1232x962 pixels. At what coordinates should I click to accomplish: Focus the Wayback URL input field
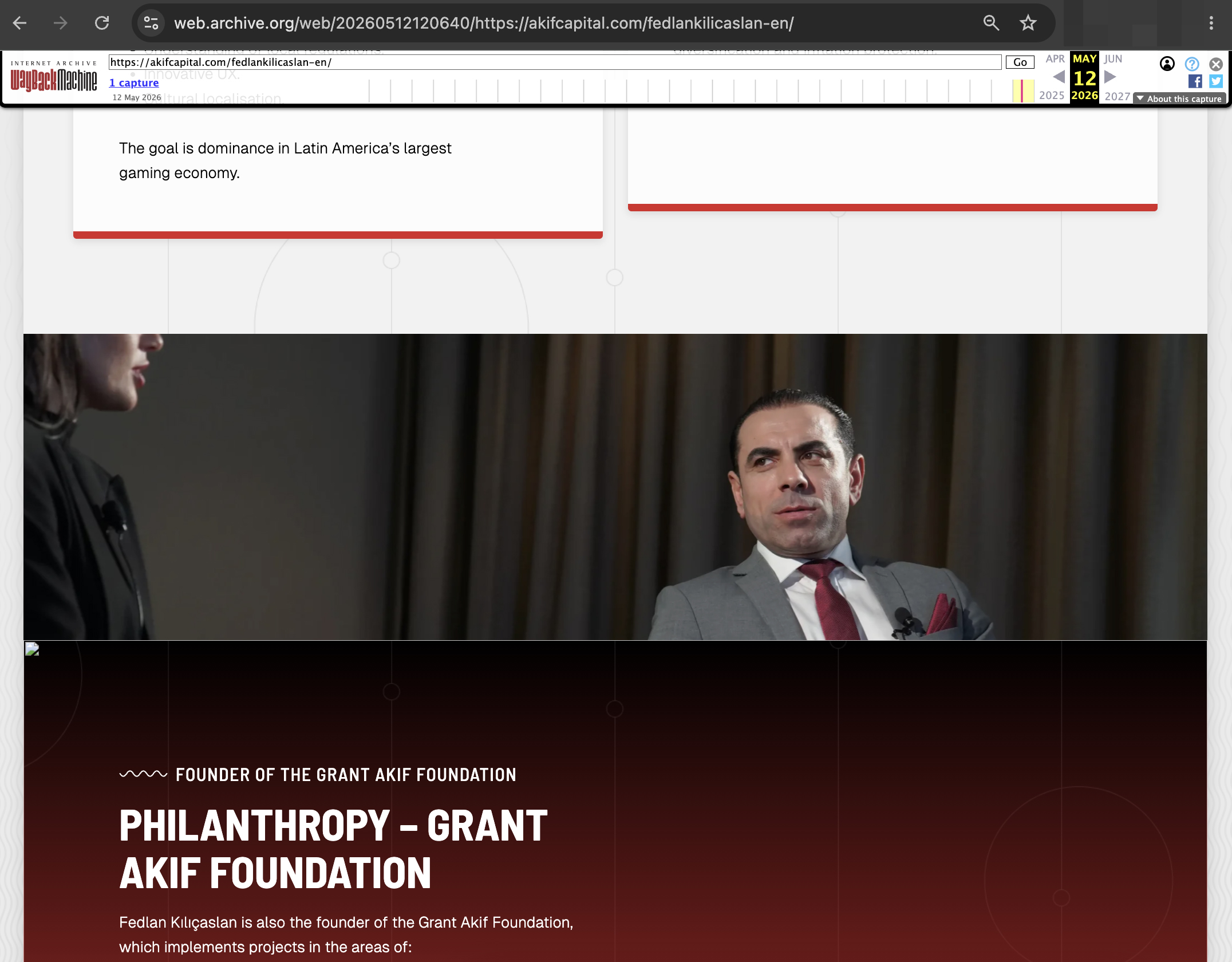[555, 62]
